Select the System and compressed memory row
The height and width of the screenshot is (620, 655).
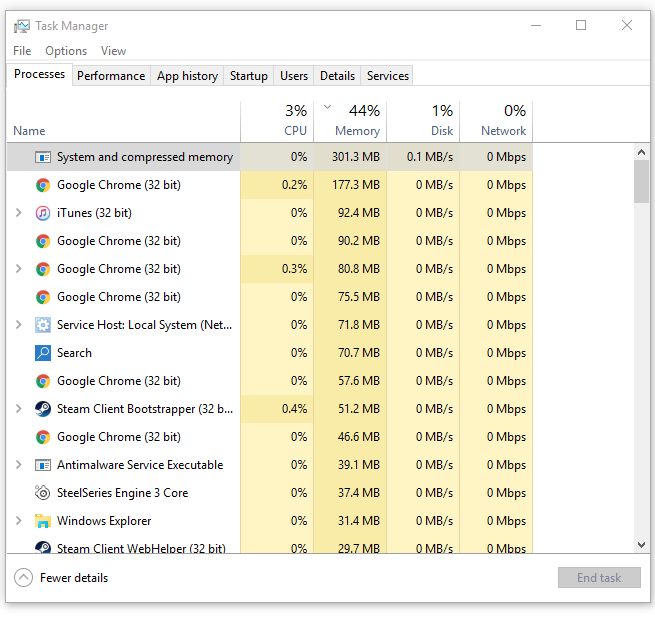pos(270,157)
